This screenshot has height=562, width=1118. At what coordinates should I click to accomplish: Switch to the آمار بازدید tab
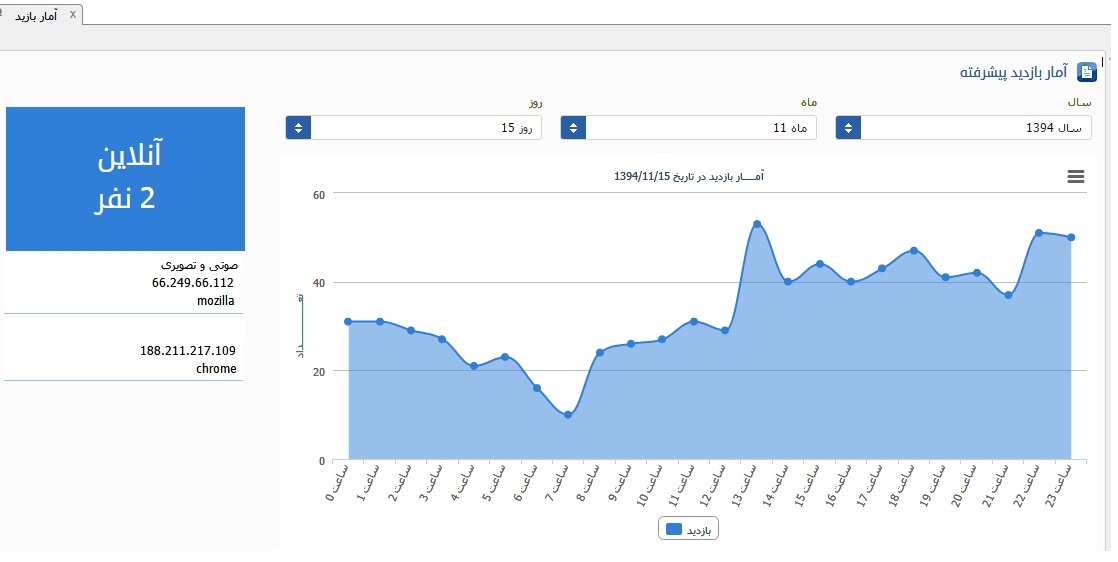[x=35, y=15]
